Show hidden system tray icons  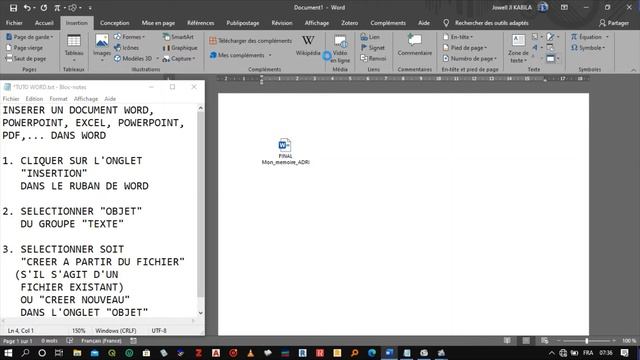pos(551,353)
